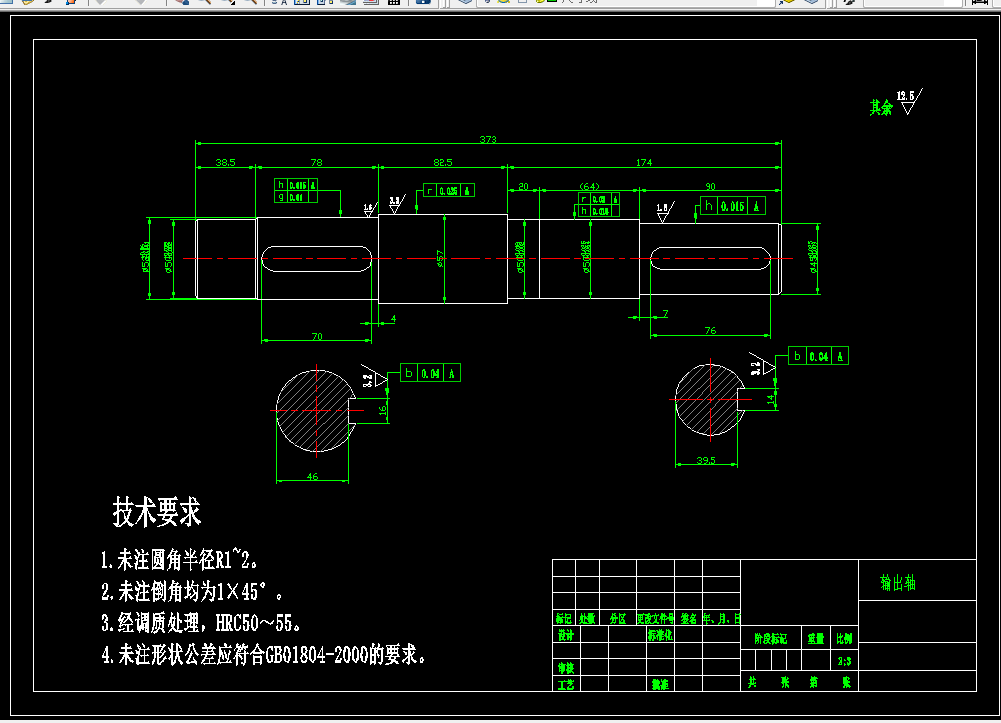Select the 比例 title block cell
The height and width of the screenshot is (723, 1001).
pos(844,638)
